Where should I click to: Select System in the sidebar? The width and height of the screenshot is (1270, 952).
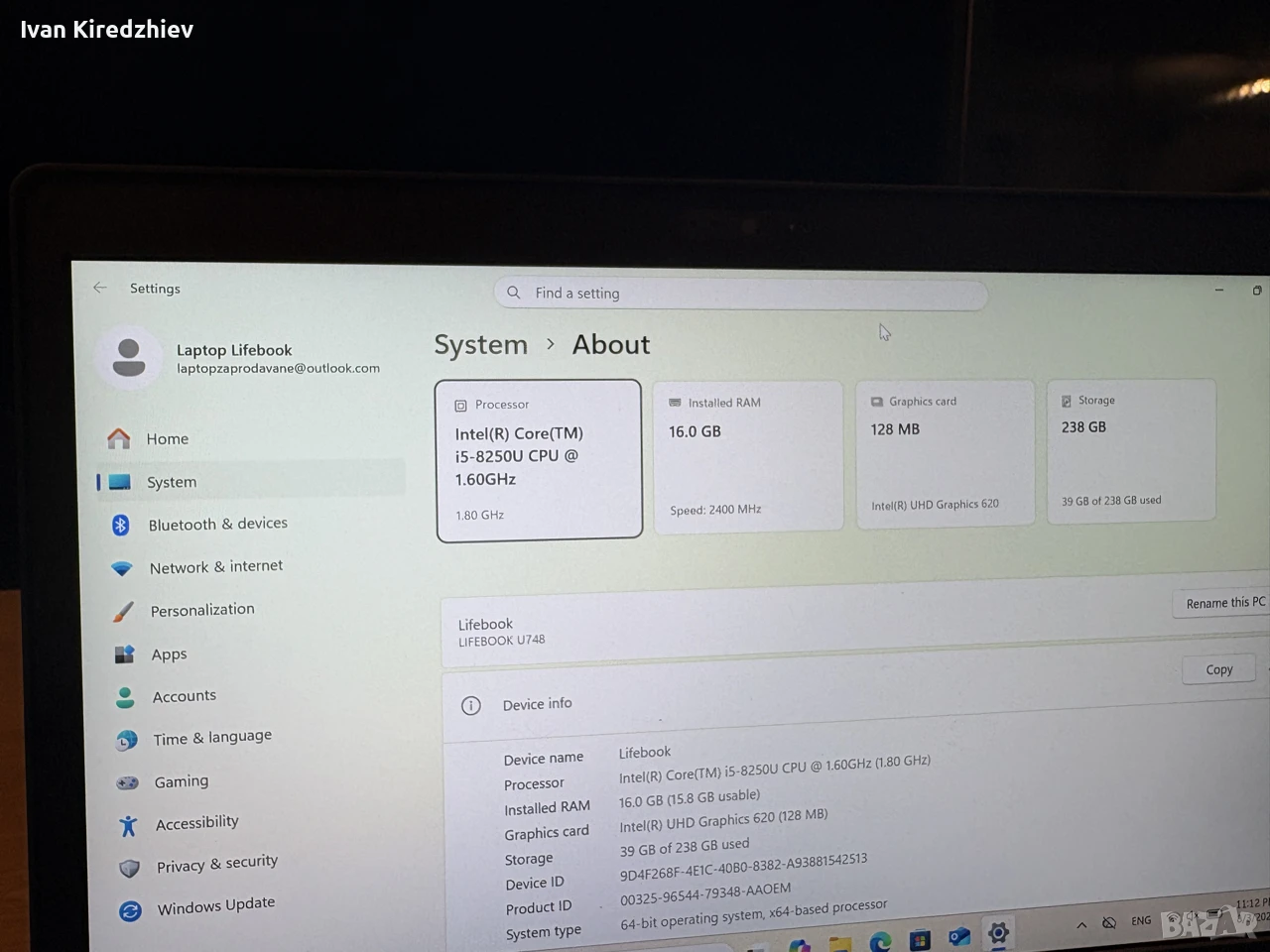(x=250, y=482)
